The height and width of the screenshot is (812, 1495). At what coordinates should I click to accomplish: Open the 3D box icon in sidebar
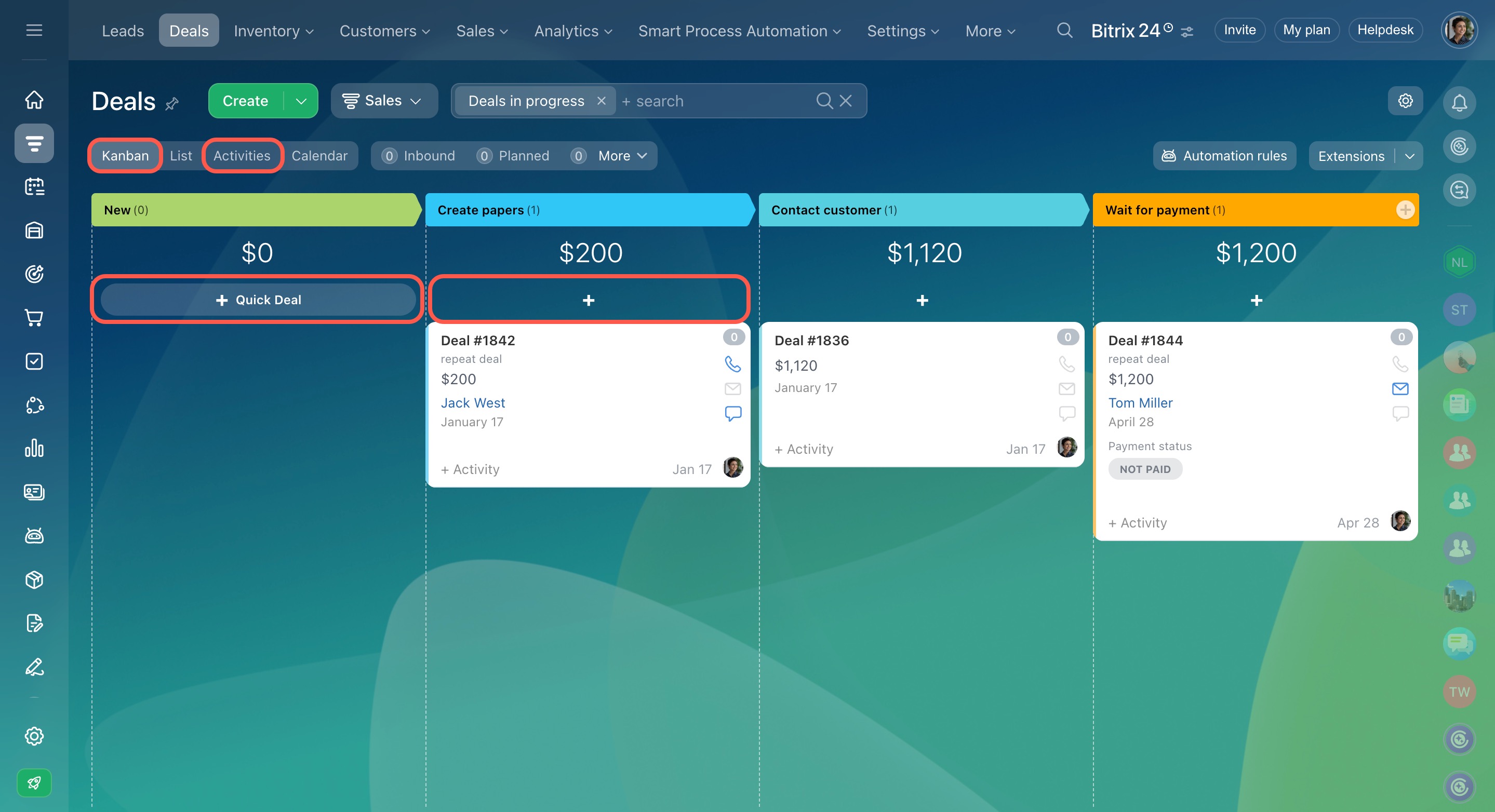pos(34,579)
